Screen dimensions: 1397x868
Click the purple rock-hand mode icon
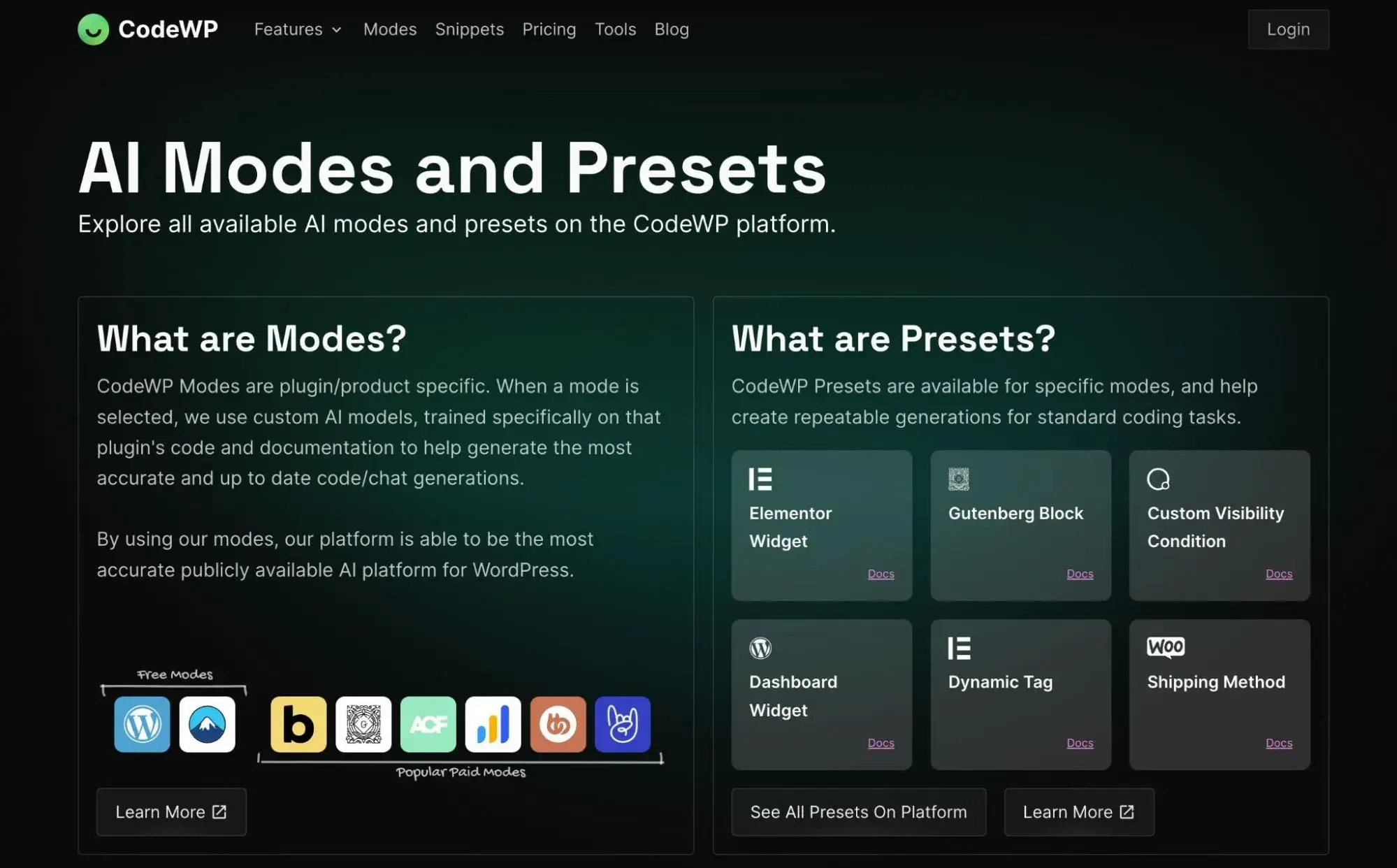tap(622, 724)
